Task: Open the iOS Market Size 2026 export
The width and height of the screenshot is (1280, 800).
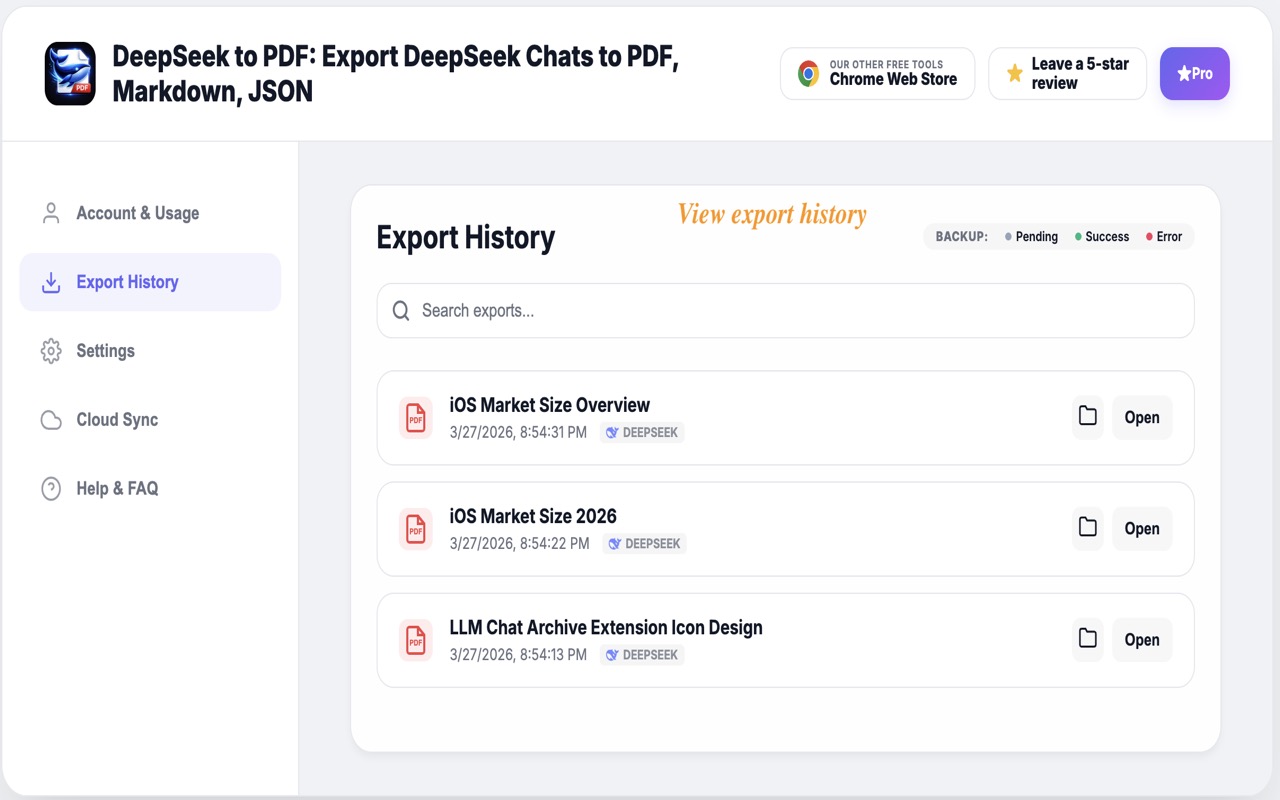Action: click(x=1142, y=528)
